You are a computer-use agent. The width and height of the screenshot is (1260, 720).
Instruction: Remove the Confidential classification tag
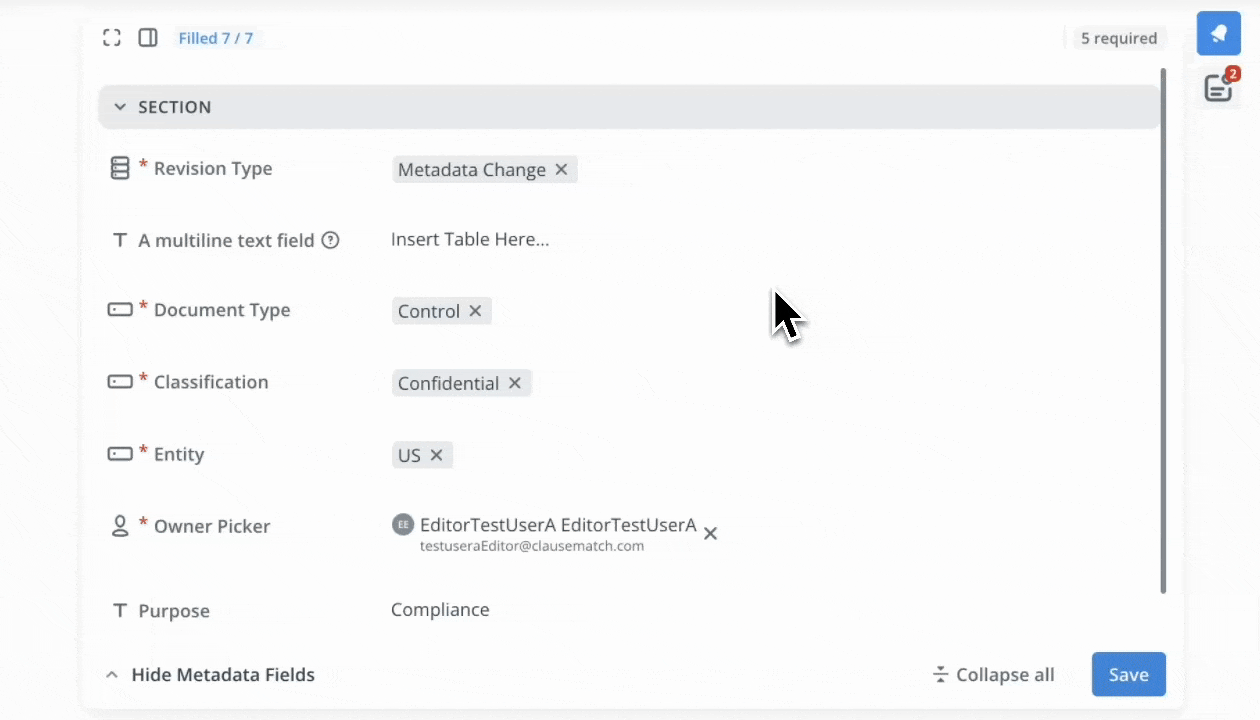coord(515,383)
